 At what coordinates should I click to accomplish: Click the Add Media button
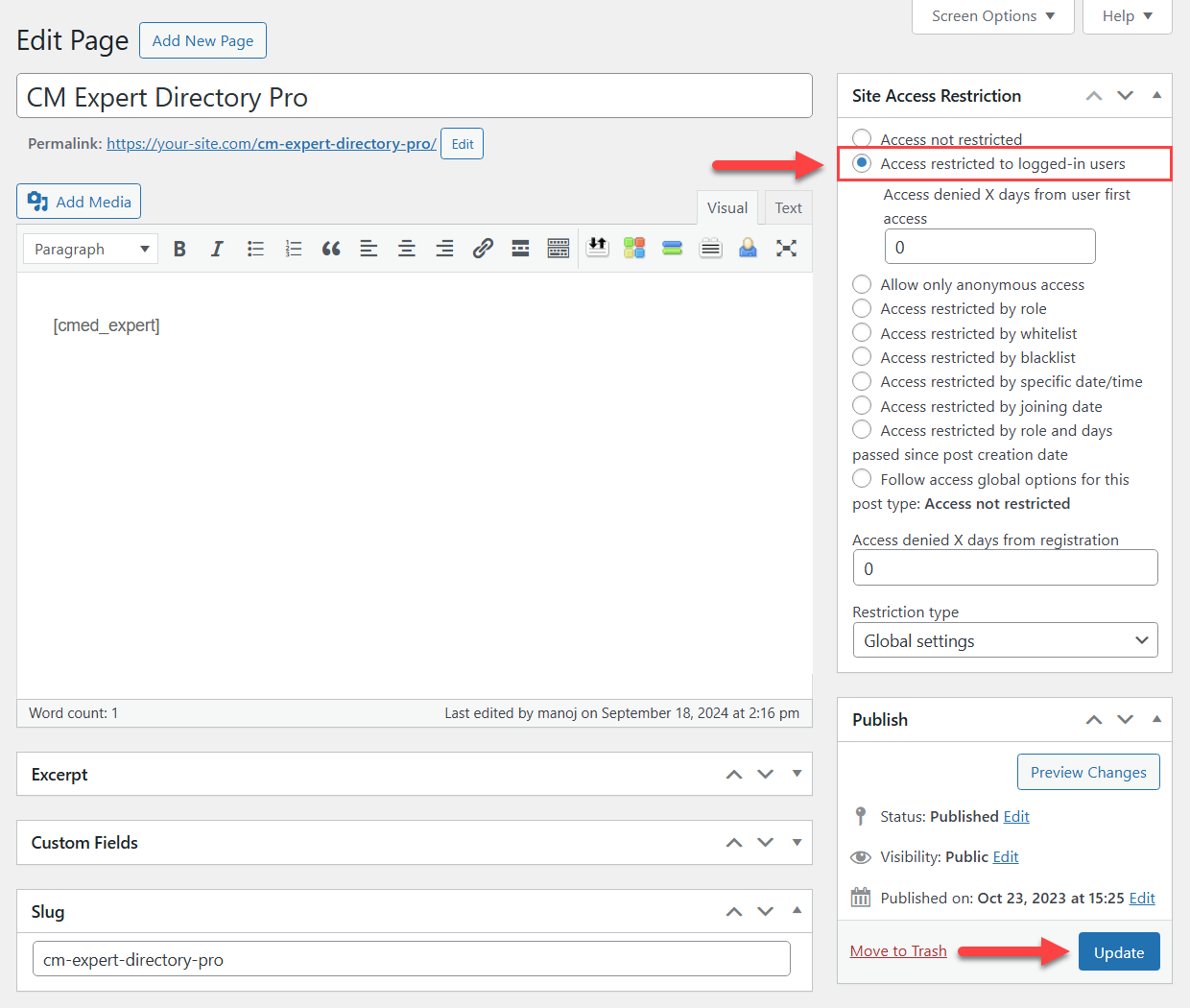coord(79,202)
